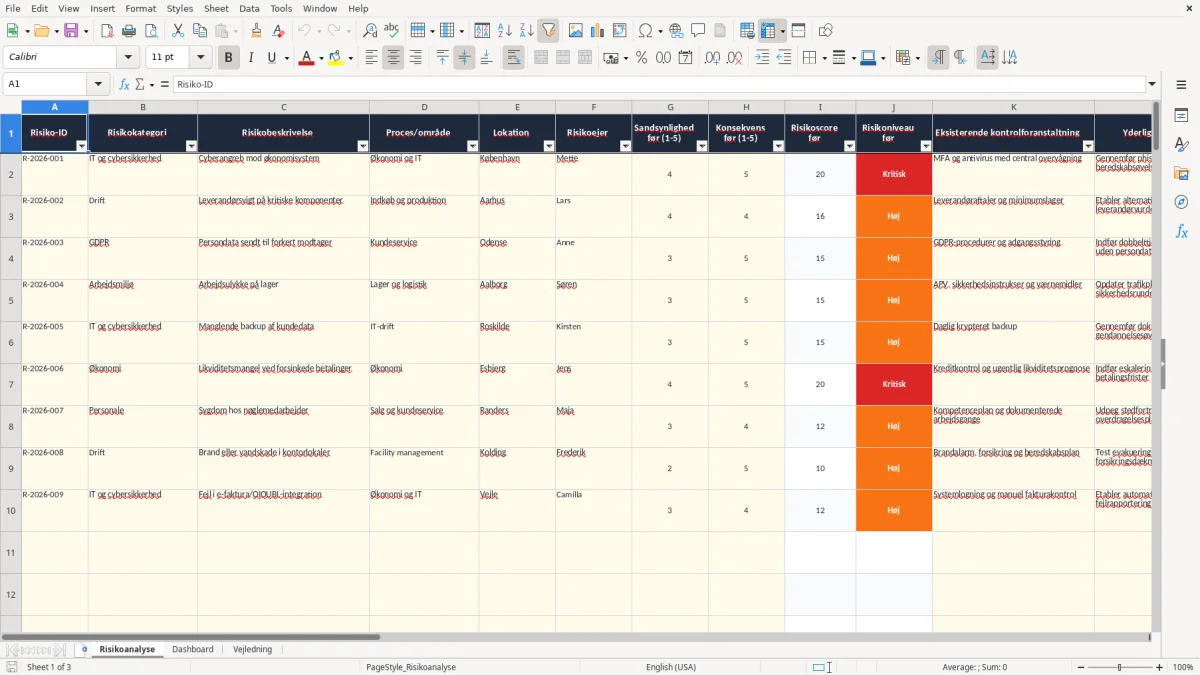The height and width of the screenshot is (675, 1200).
Task: Toggle Align Left button
Action: [371, 58]
